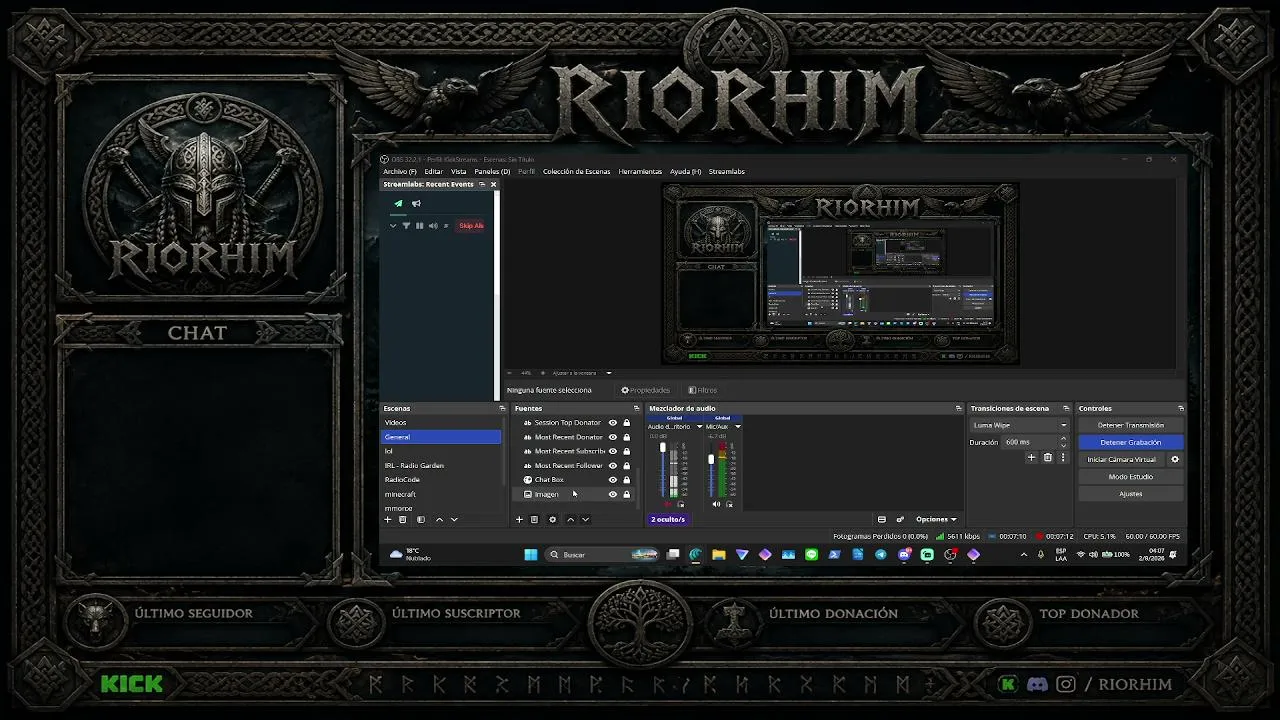Click Iniciar Cámara Virtual button

point(1122,460)
